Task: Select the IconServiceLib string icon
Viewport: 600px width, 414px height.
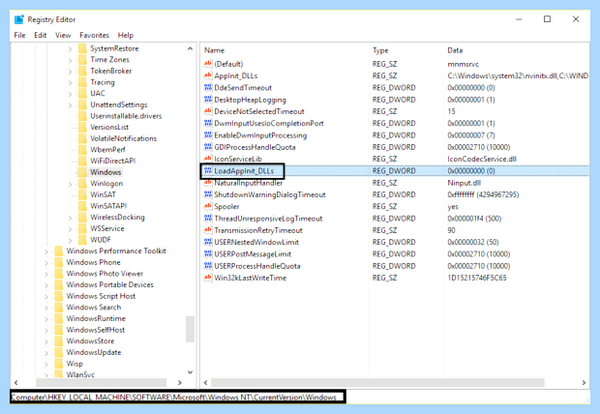Action: 208,158
